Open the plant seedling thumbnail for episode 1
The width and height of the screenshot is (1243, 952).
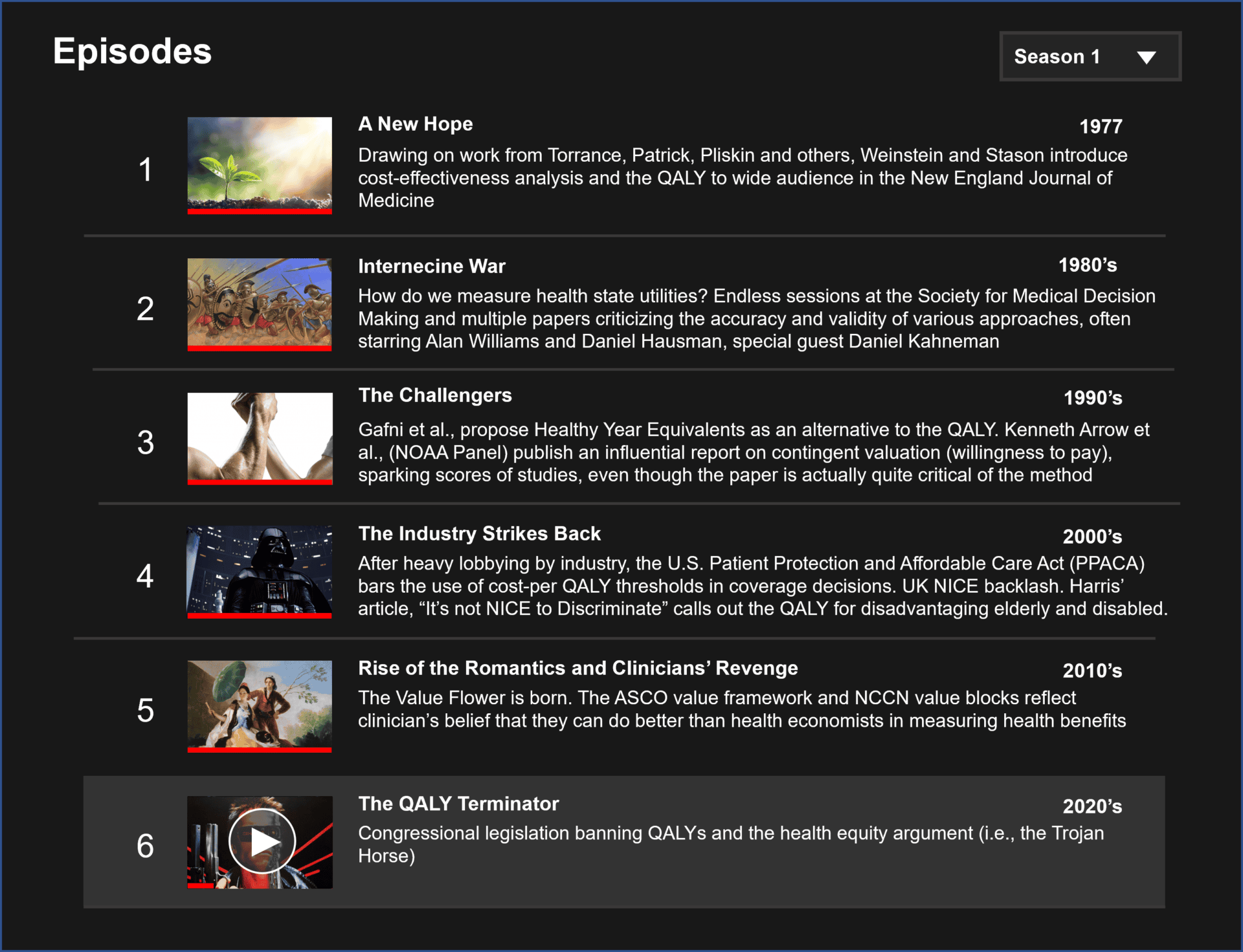point(260,162)
